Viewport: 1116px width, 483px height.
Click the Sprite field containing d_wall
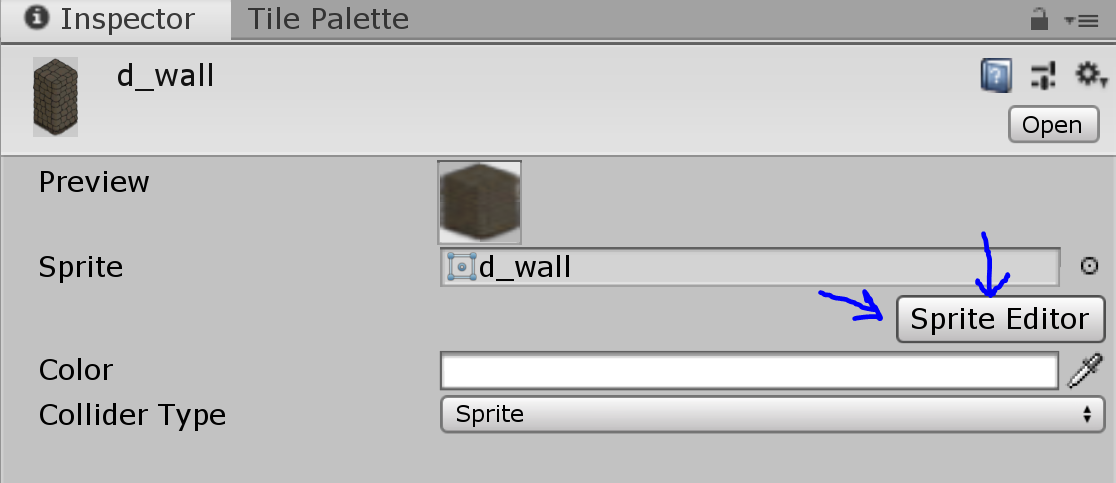(x=749, y=267)
